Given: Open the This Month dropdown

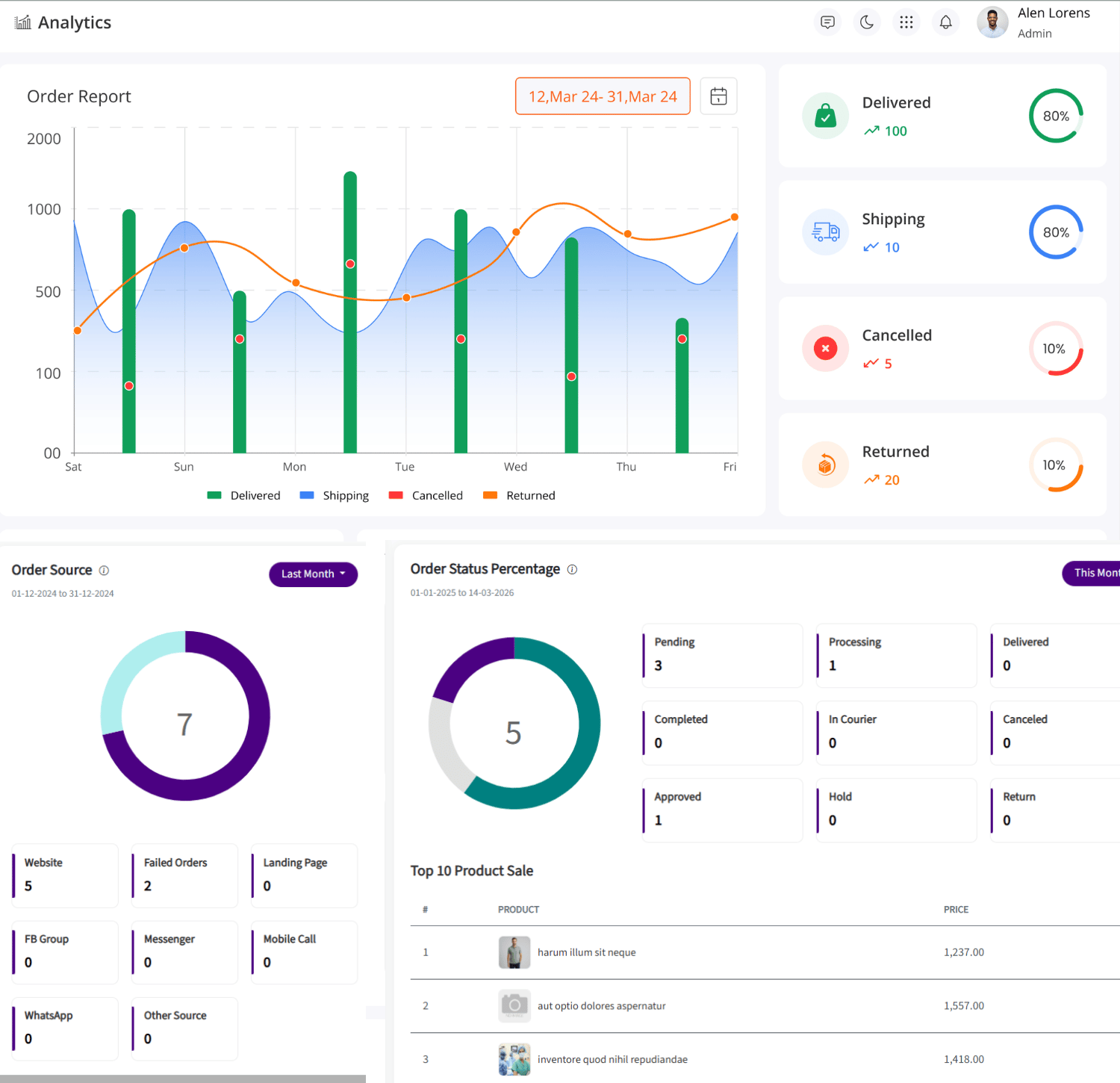Looking at the screenshot, I should tap(1096, 573).
